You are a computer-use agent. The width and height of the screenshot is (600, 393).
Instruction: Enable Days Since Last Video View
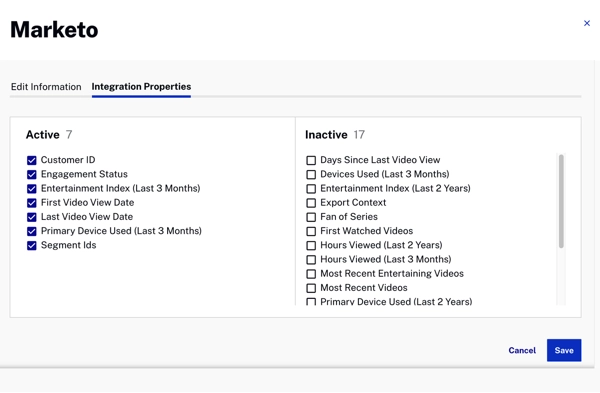click(311, 160)
